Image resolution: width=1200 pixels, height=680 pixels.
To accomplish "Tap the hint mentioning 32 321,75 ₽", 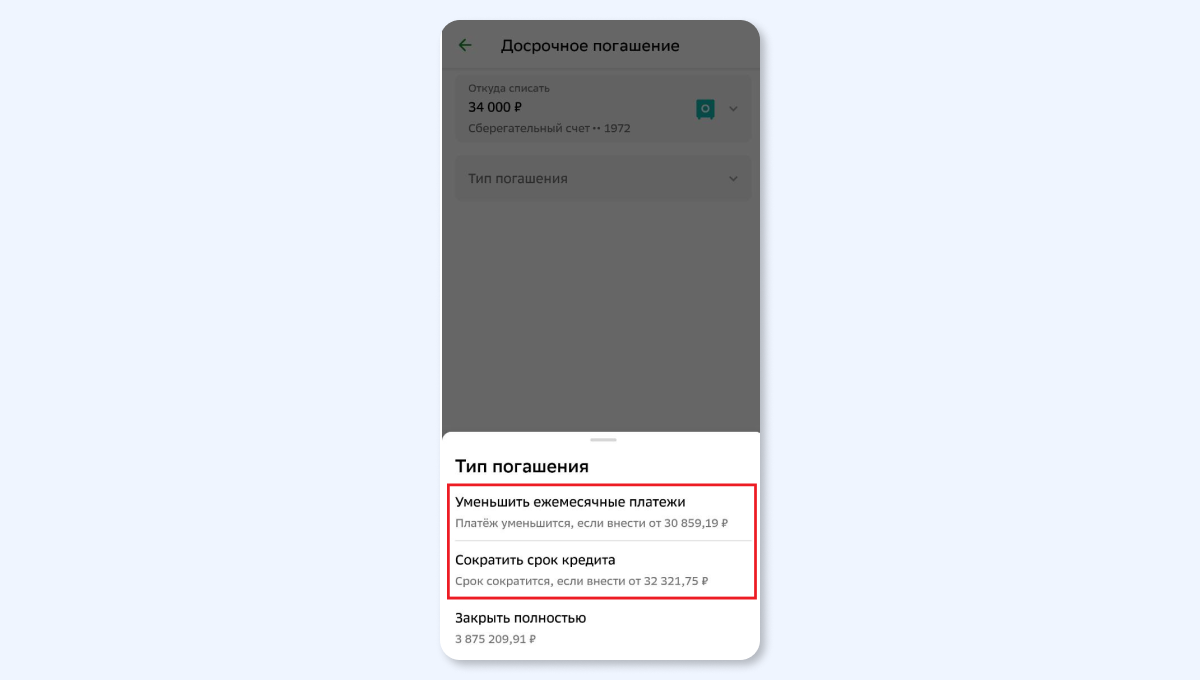I will pos(582,581).
